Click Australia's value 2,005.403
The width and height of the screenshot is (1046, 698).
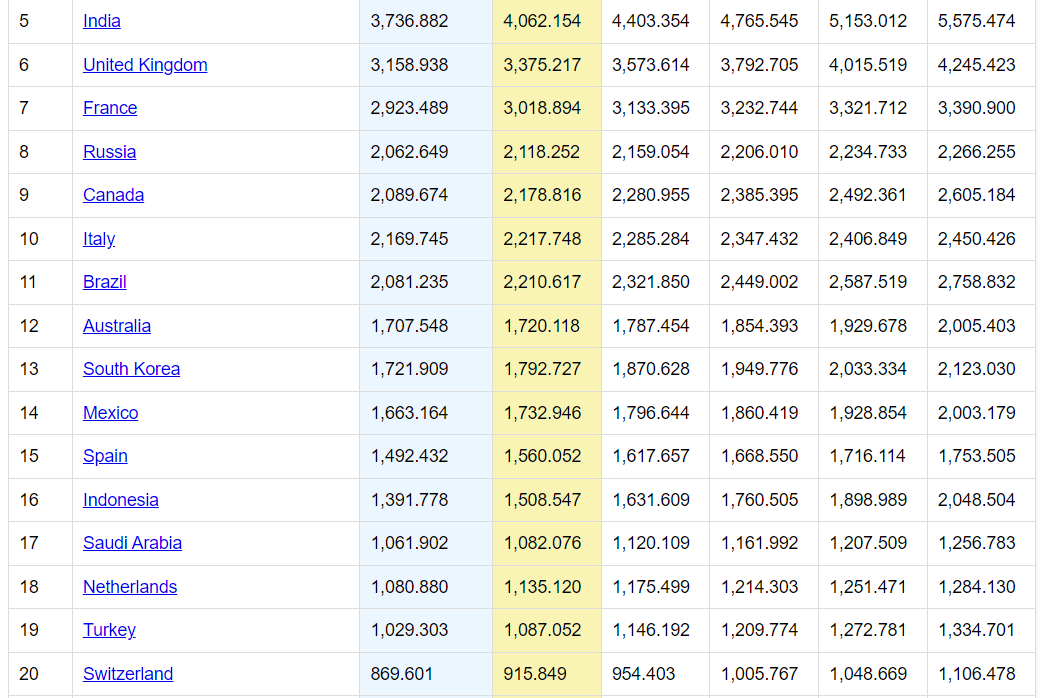click(x=976, y=326)
